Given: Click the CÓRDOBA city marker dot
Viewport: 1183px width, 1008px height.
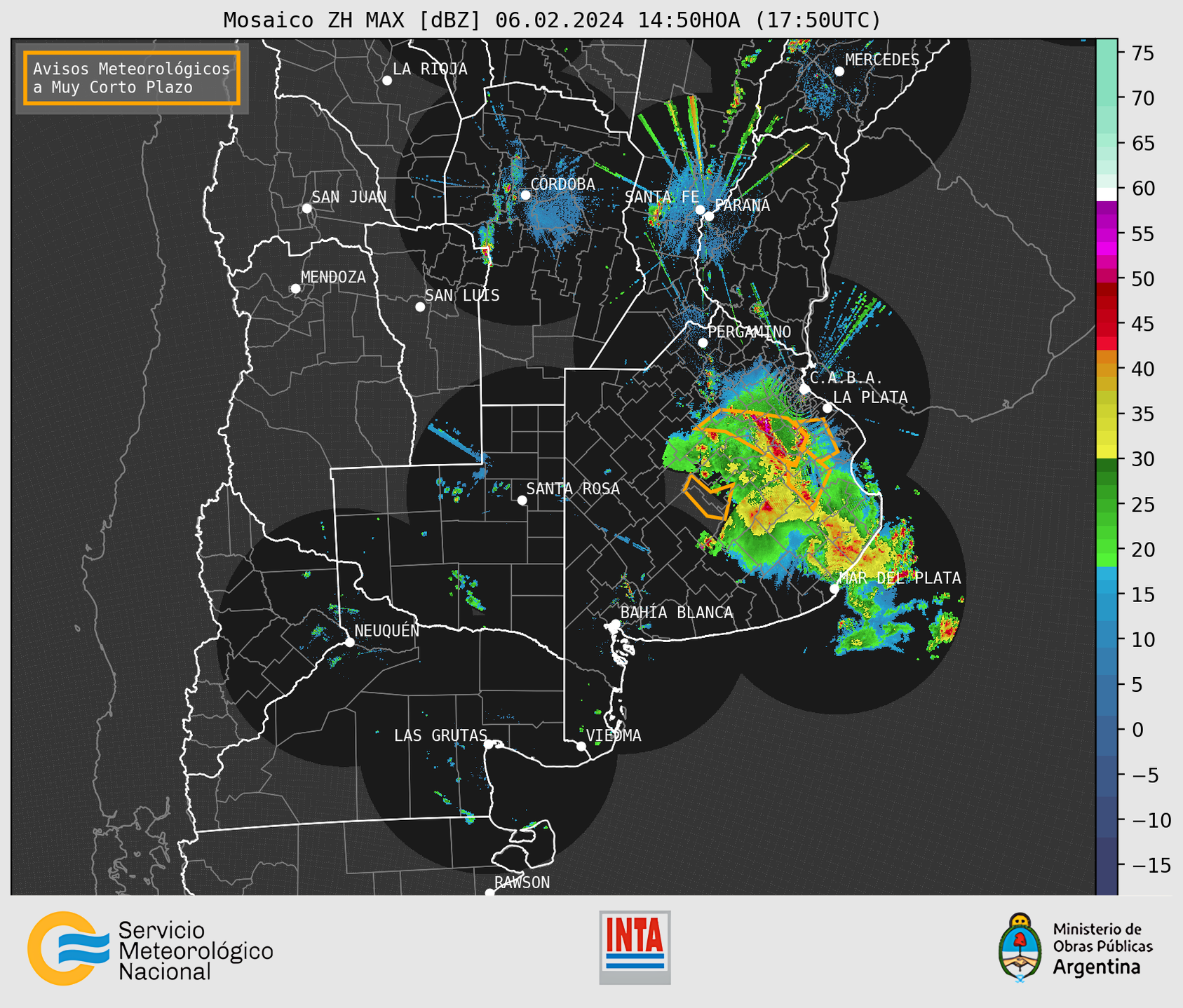Looking at the screenshot, I should (525, 195).
